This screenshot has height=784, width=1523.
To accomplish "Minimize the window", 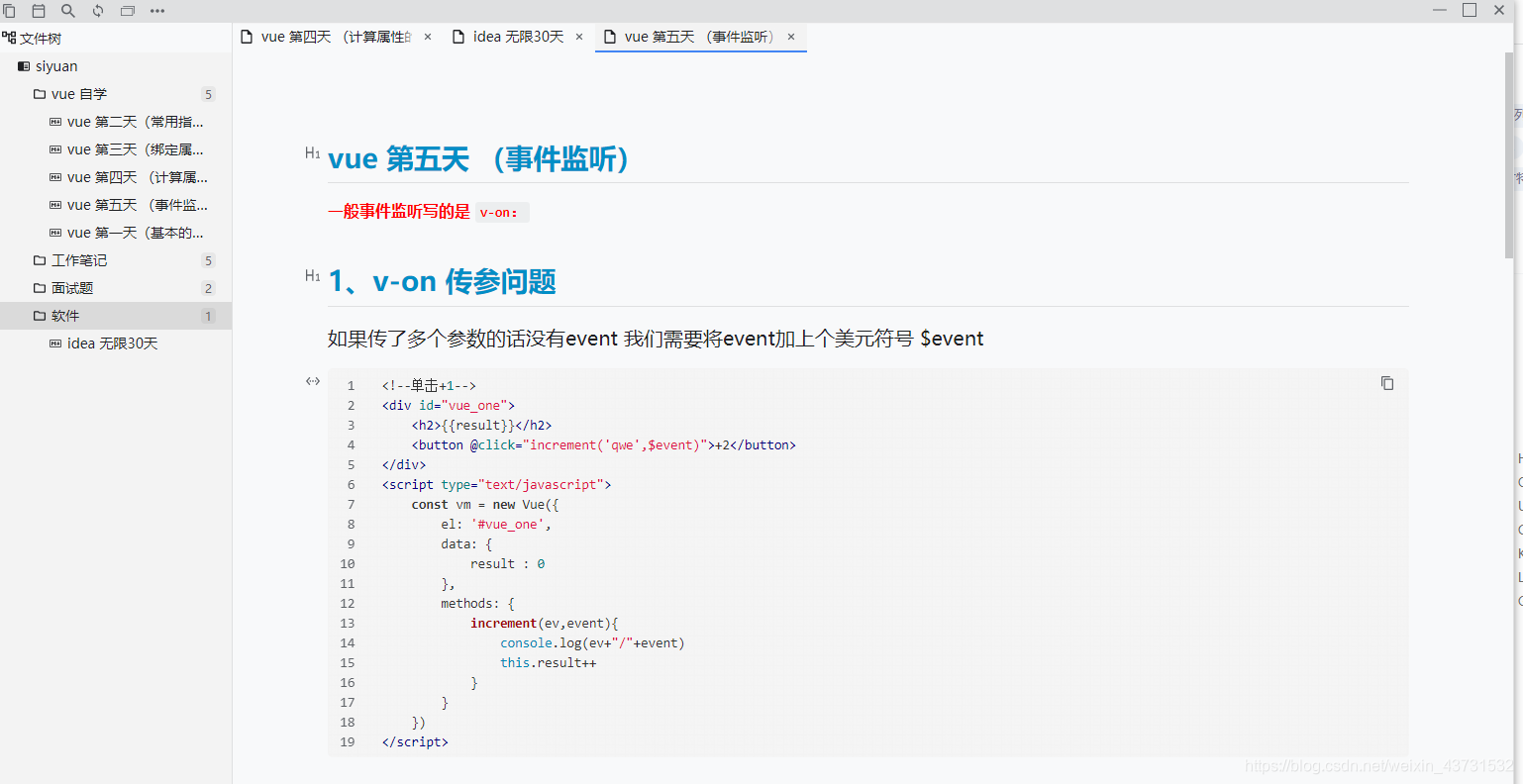I will point(1440,10).
